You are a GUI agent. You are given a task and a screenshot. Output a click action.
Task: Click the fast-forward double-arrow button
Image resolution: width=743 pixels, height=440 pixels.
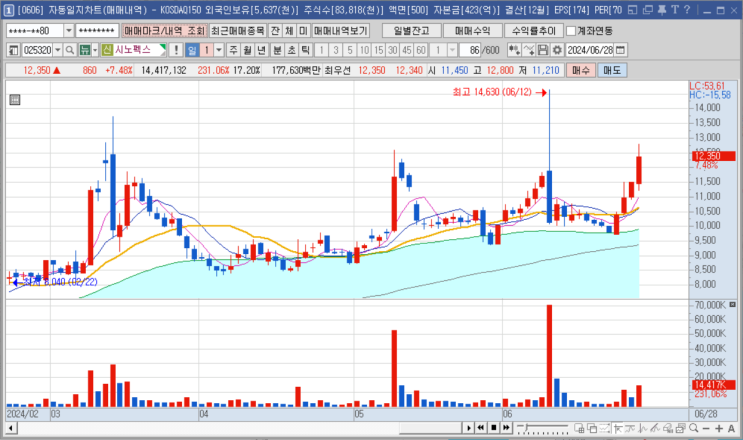[507, 428]
